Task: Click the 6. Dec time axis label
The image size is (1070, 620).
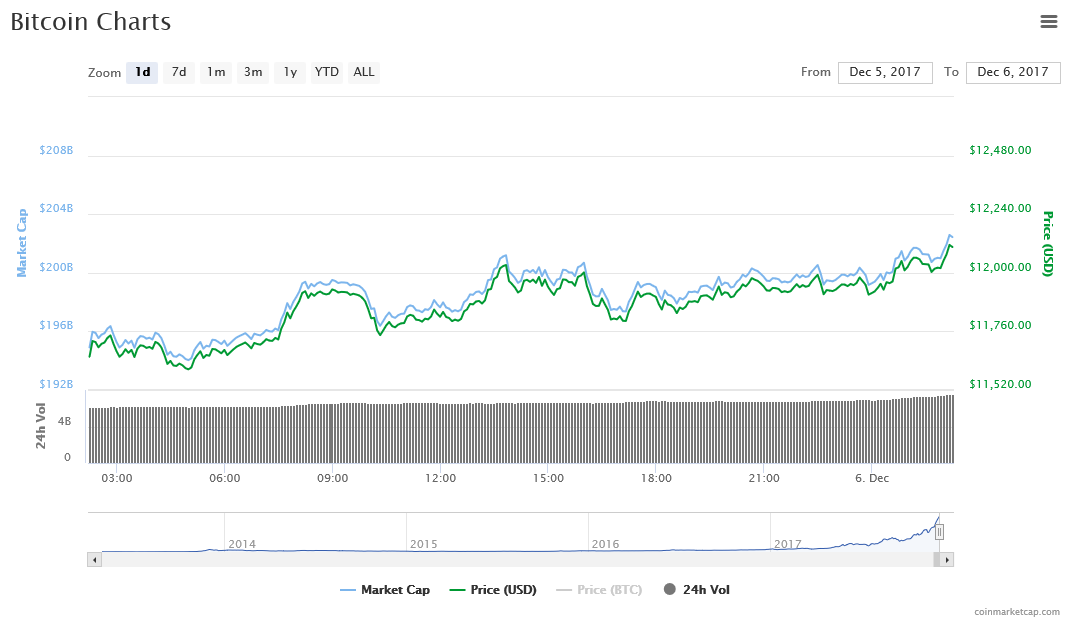Action: click(871, 478)
